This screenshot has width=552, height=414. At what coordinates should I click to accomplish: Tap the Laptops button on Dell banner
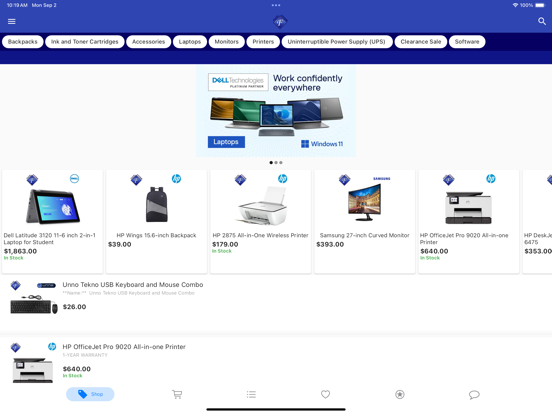click(226, 142)
